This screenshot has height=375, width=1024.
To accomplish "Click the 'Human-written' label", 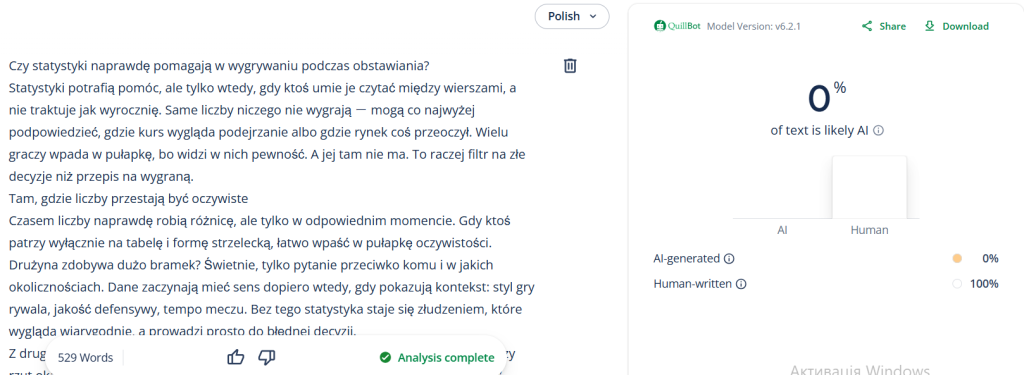I will pyautogui.click(x=693, y=284).
